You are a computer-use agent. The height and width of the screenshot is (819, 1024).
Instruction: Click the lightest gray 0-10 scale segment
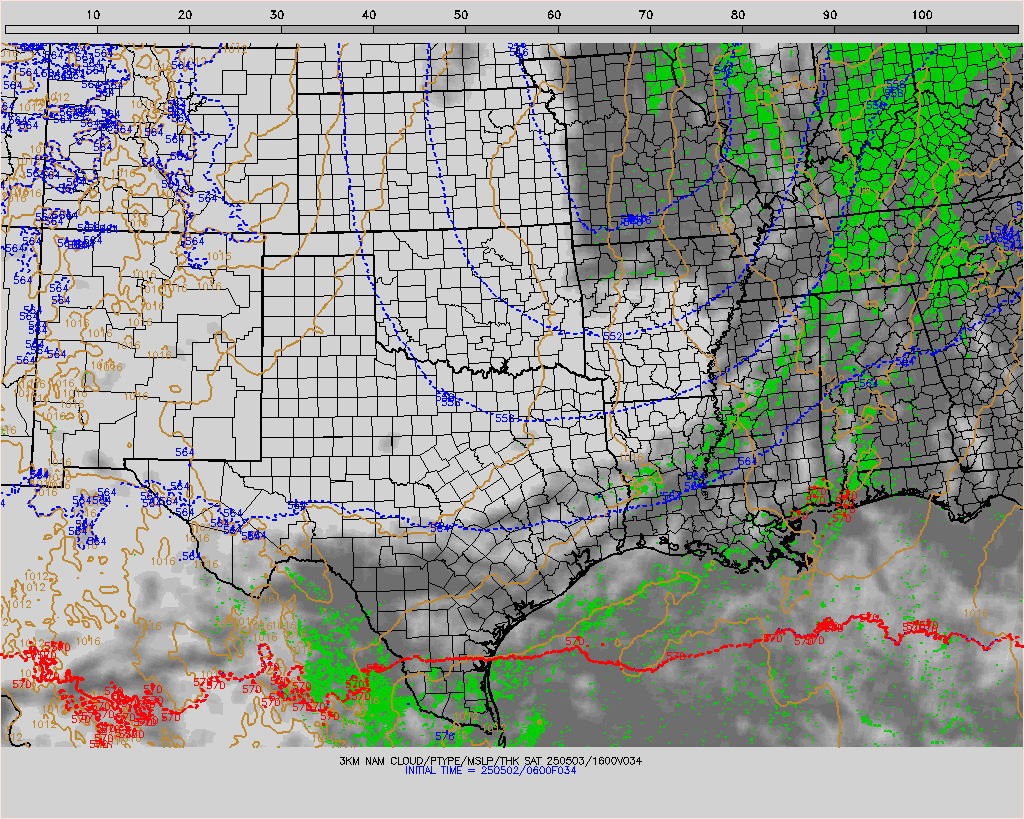pyautogui.click(x=52, y=29)
